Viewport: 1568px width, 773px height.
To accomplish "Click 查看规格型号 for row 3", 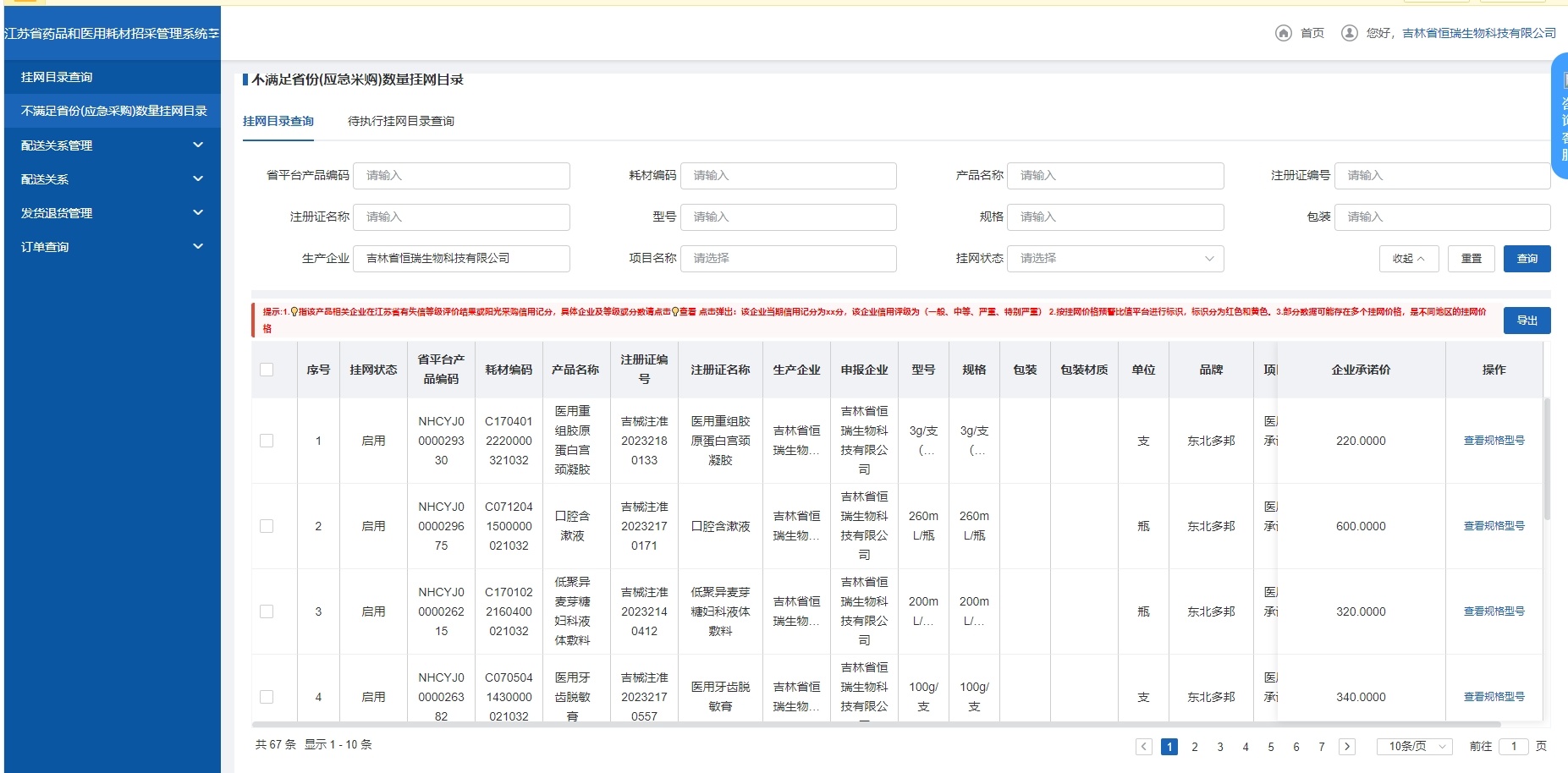I will point(1494,611).
